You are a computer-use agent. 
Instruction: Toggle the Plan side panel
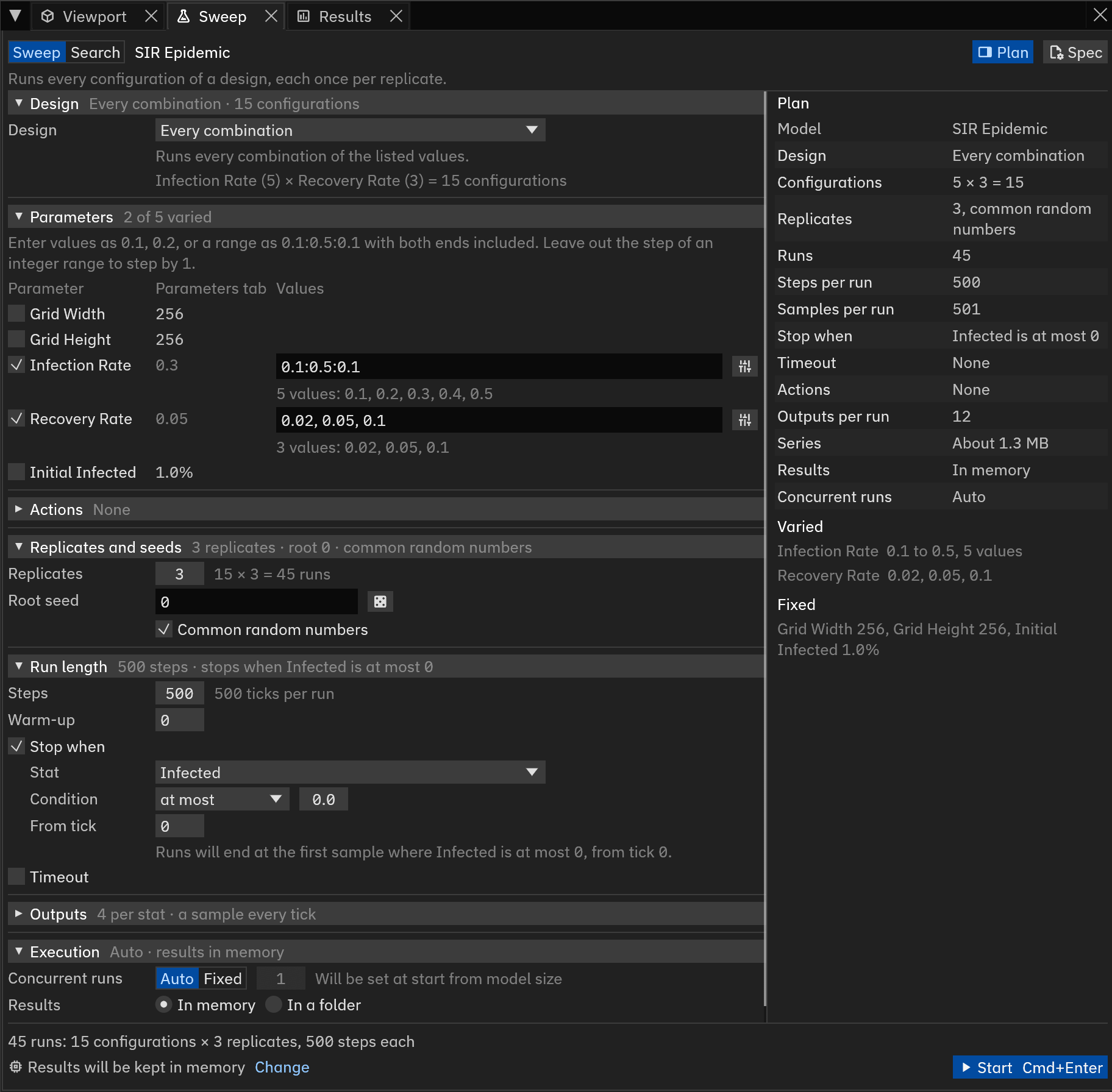[x=1003, y=52]
